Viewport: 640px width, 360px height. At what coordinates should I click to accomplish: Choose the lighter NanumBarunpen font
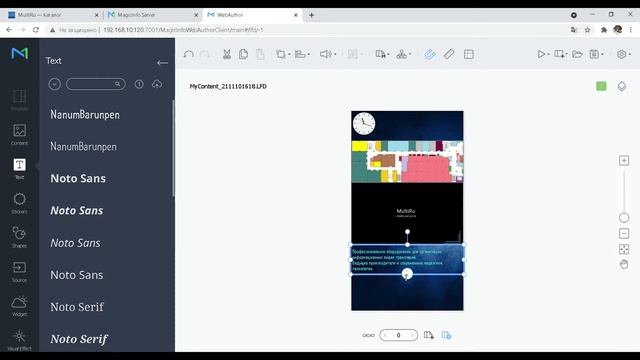point(83,147)
